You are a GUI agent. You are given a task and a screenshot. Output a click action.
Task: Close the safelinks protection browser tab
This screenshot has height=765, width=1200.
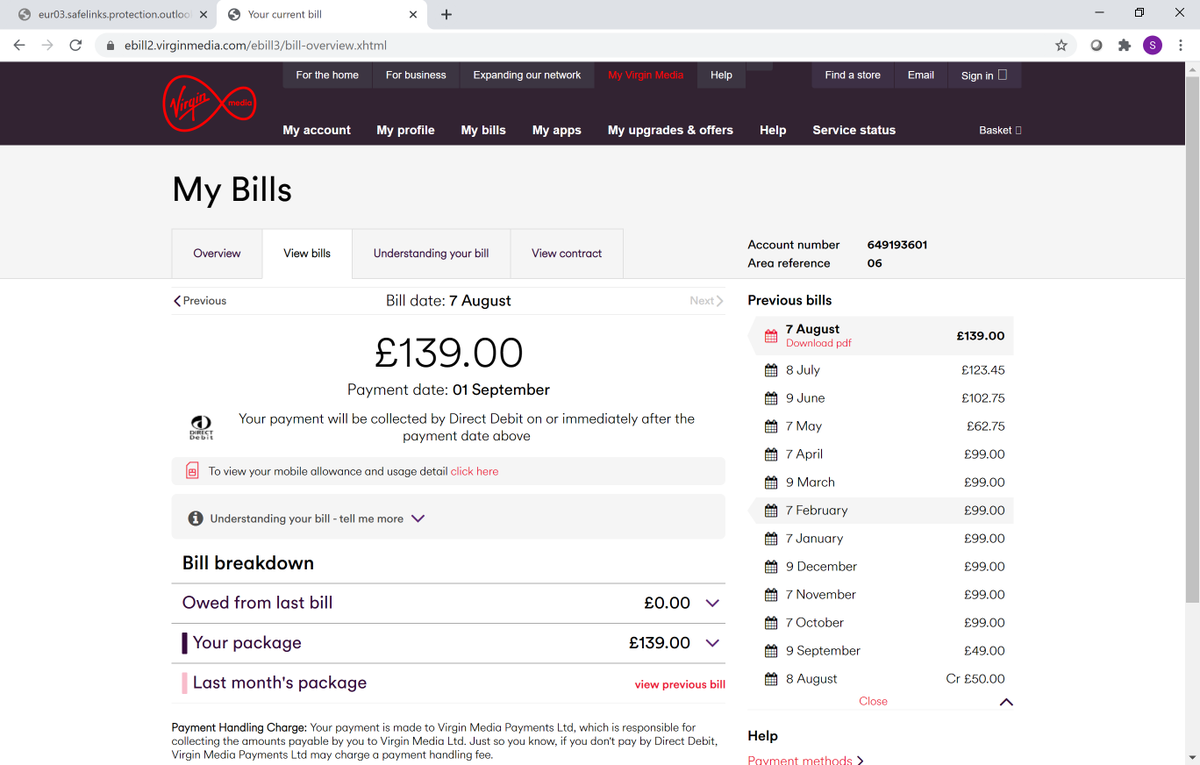pos(203,15)
